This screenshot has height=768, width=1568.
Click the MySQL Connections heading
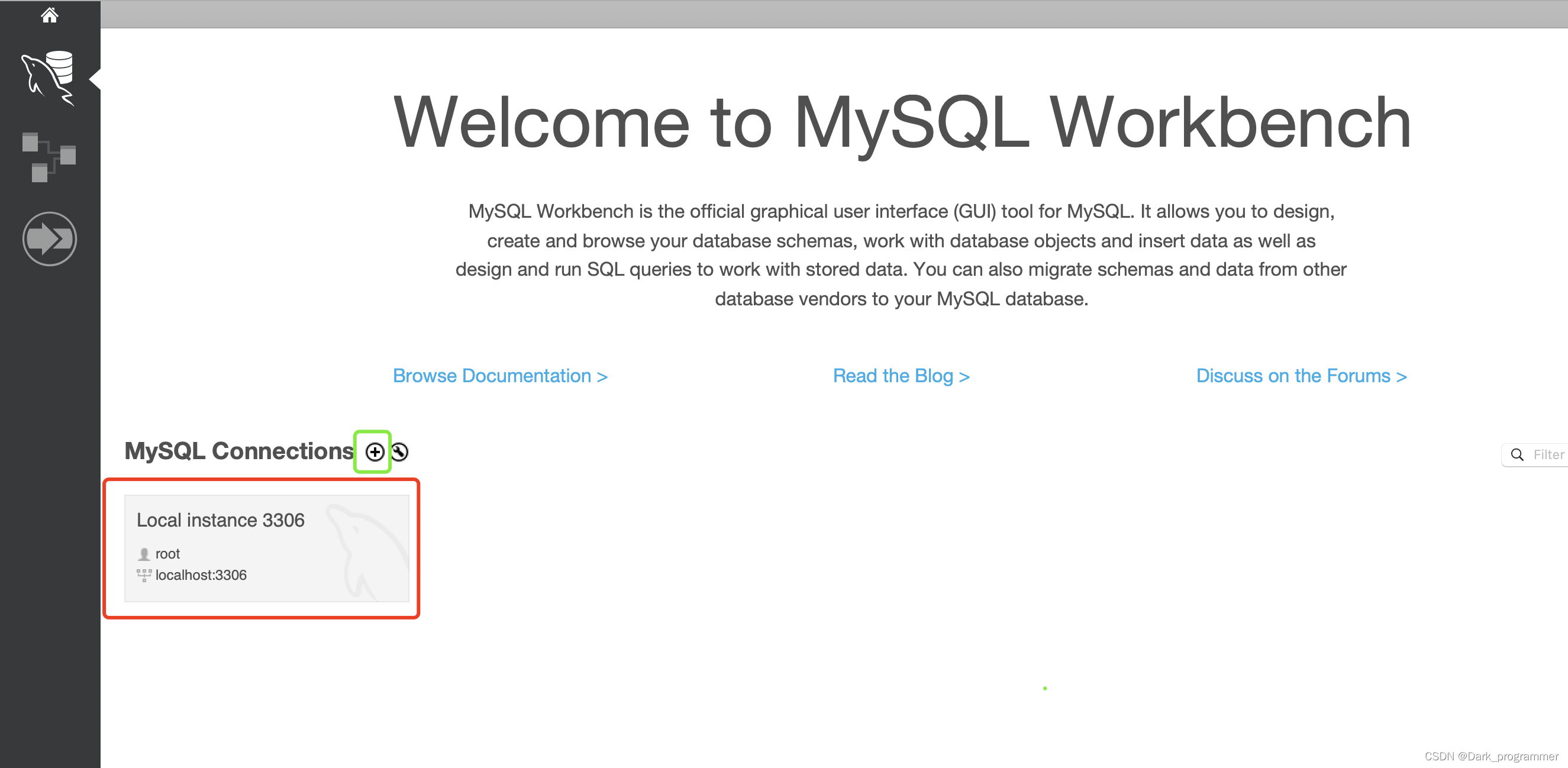click(x=238, y=451)
